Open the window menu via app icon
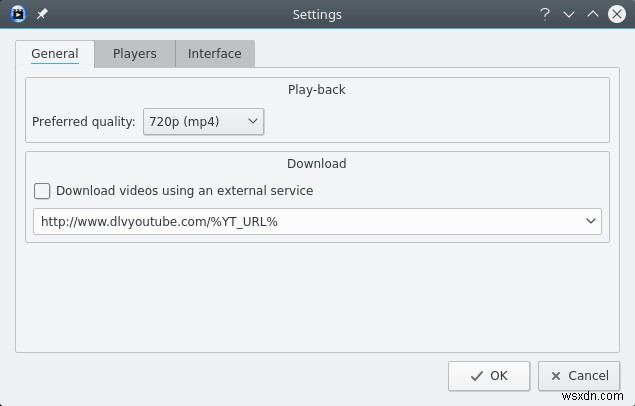This screenshot has height=406, width=635. tap(17, 14)
